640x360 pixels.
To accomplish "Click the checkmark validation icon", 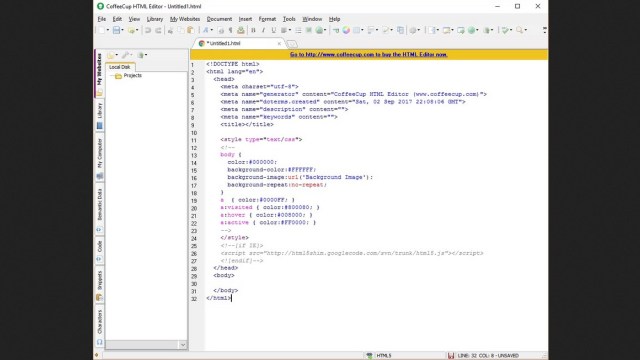I will 505,30.
